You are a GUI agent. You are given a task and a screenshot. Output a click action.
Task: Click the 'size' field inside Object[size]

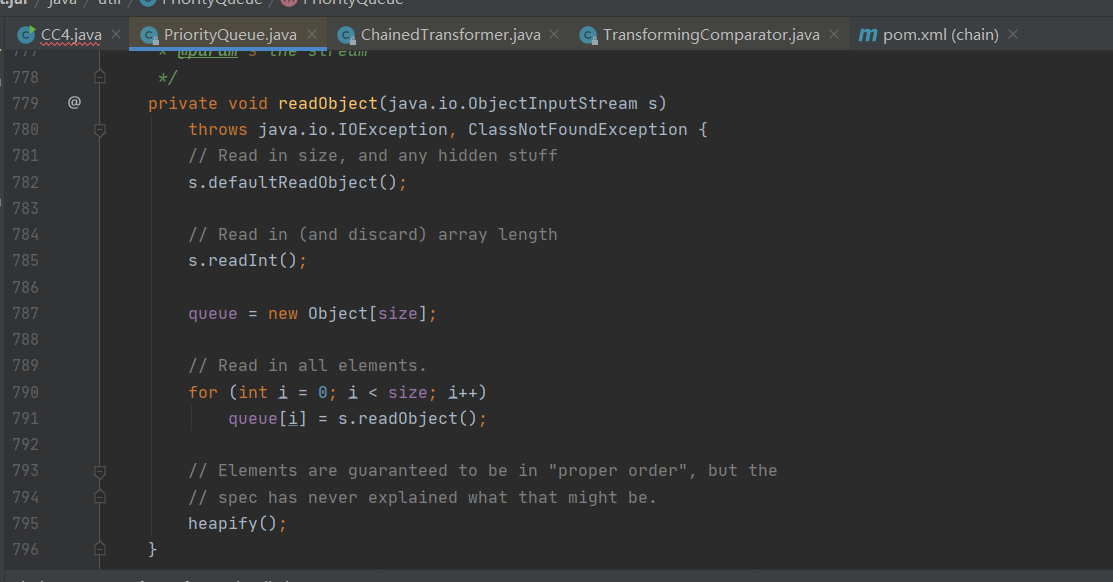pos(398,314)
